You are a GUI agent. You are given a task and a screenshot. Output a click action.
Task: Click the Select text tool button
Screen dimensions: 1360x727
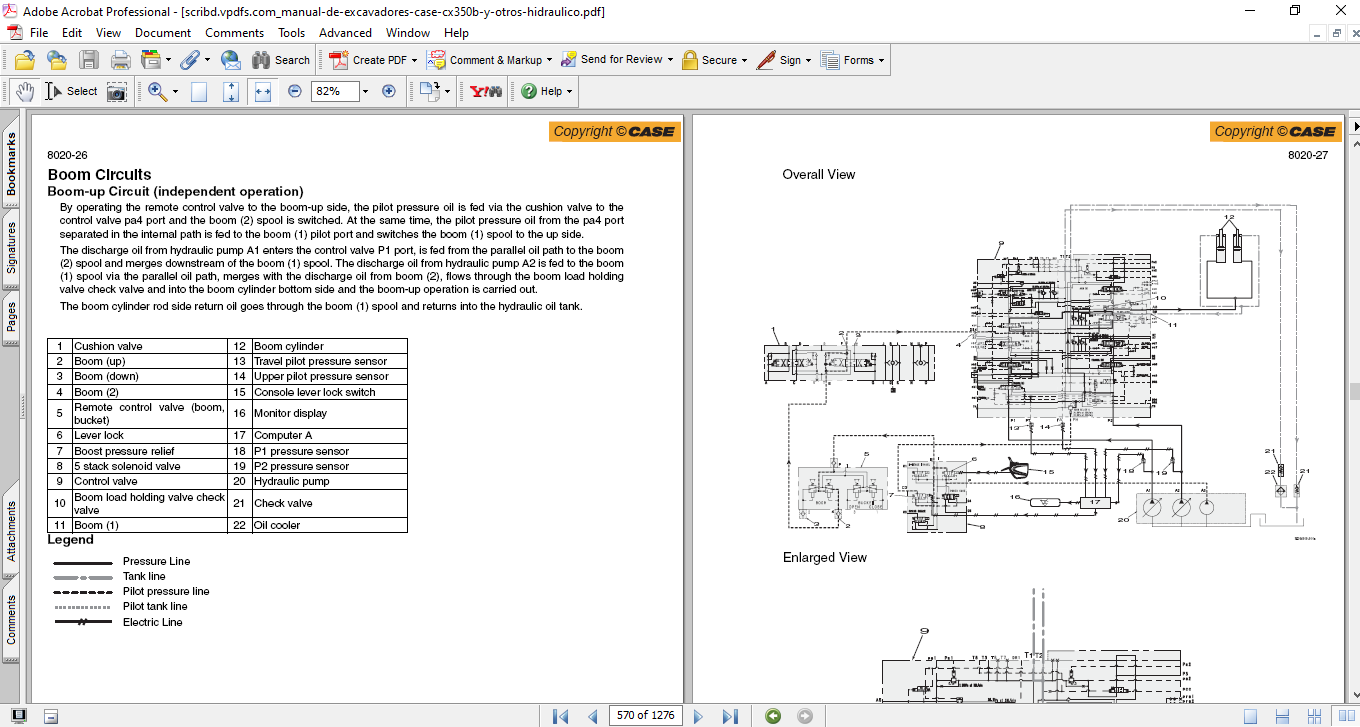coord(72,91)
